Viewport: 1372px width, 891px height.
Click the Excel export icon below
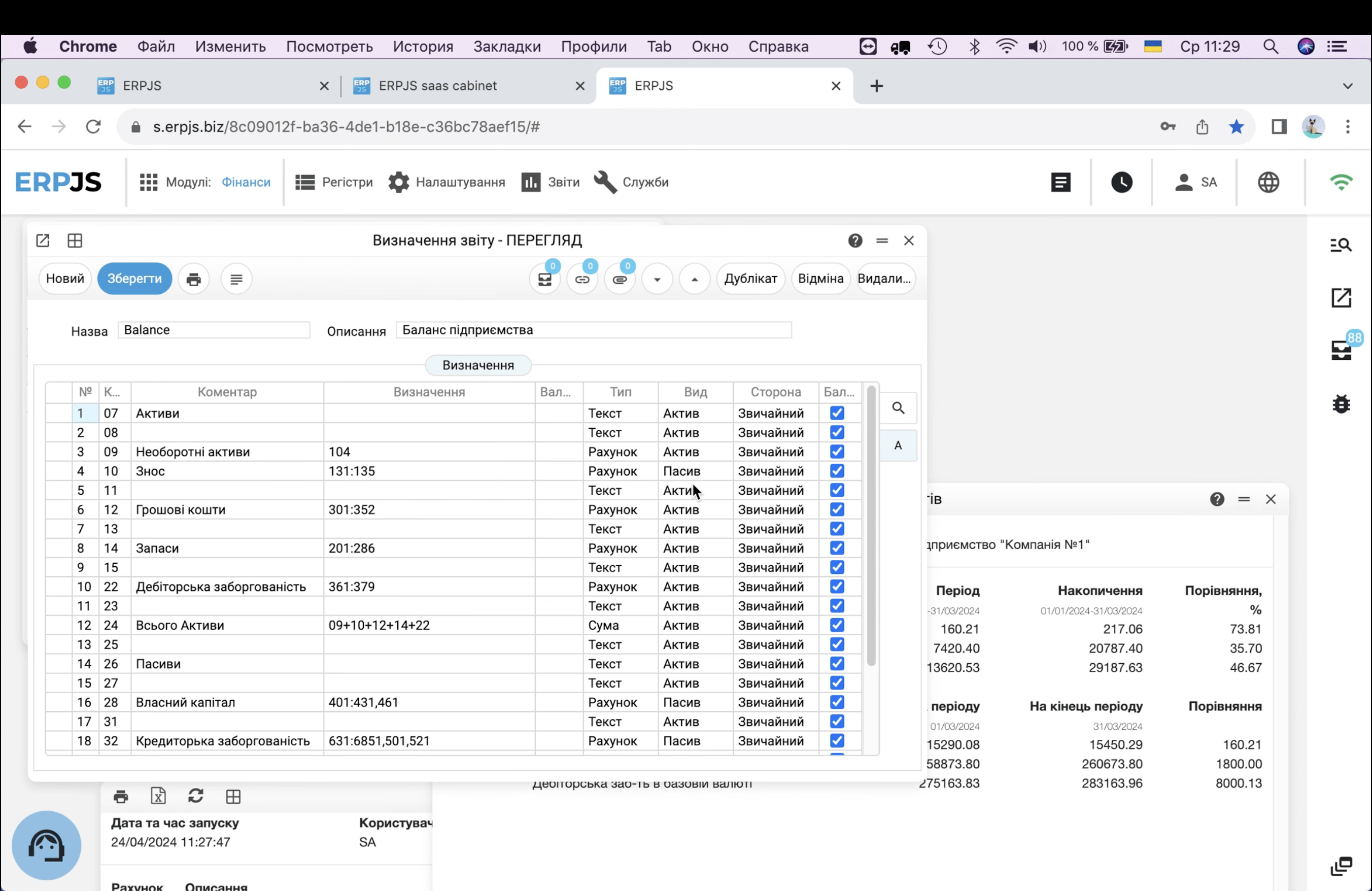[x=158, y=796]
